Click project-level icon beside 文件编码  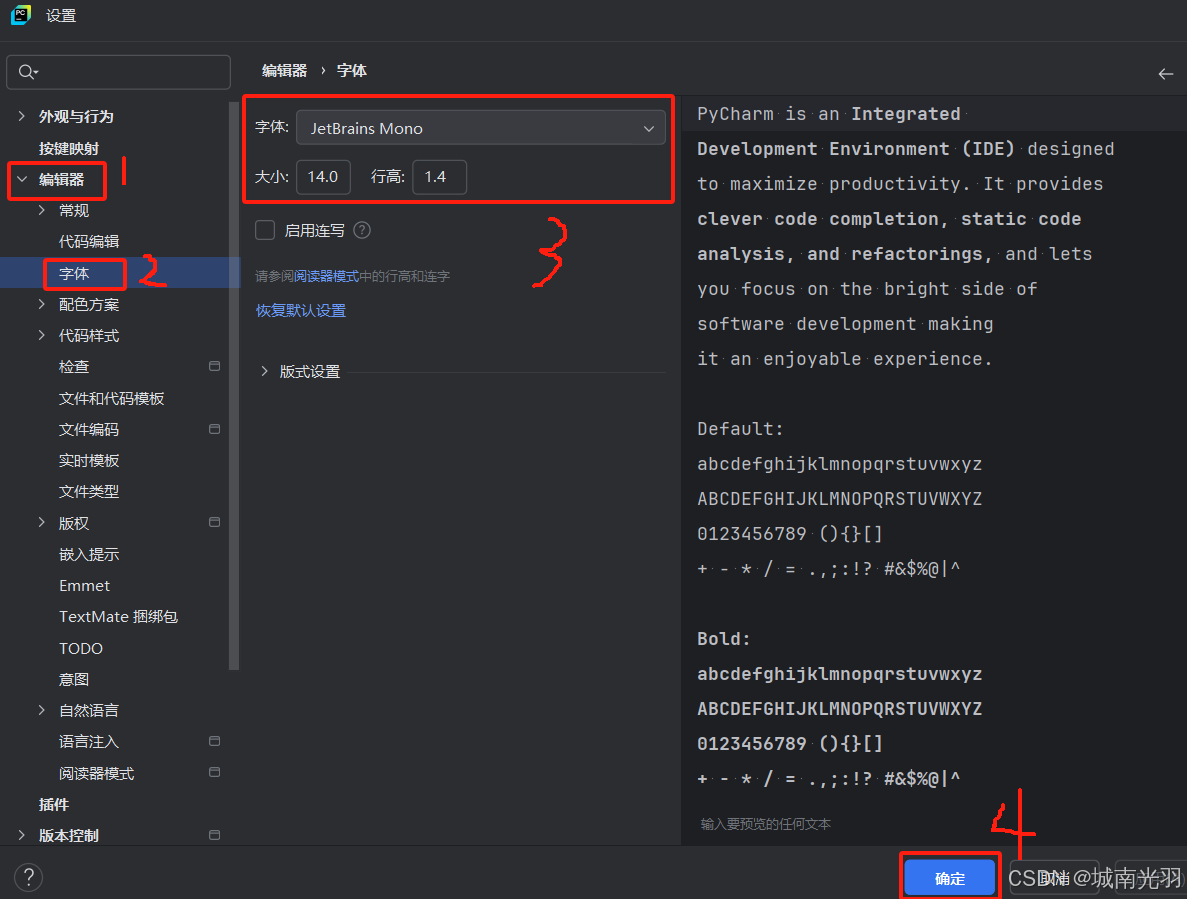[x=214, y=429]
